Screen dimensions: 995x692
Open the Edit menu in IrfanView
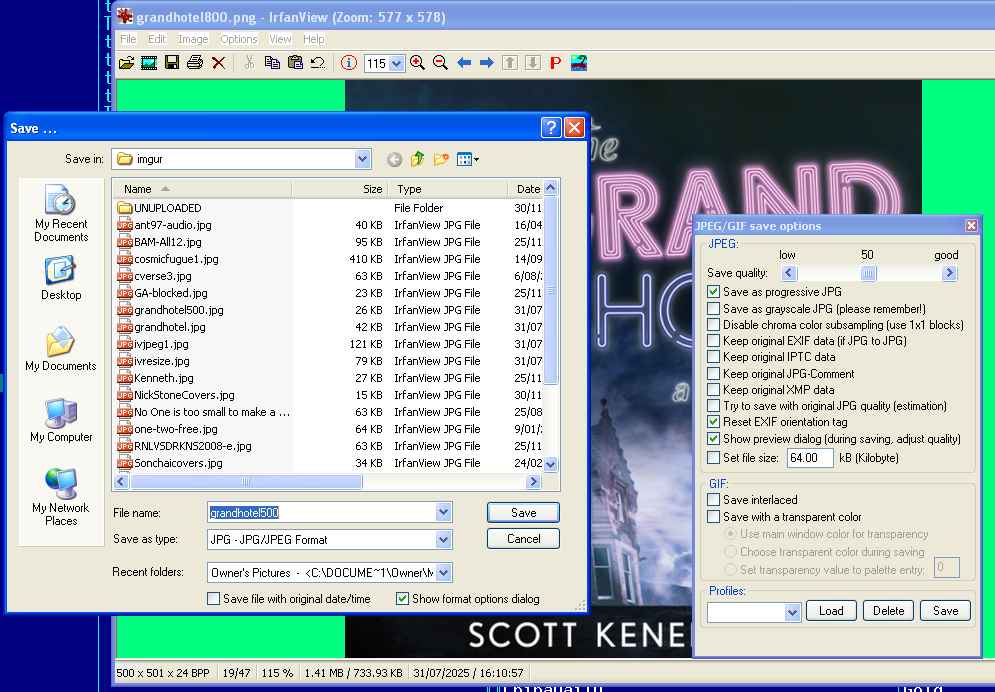(157, 39)
